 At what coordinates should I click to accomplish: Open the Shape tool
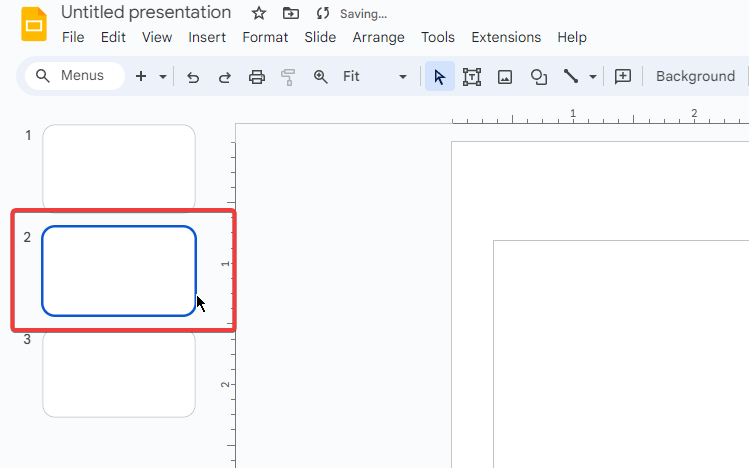pyautogui.click(x=538, y=77)
